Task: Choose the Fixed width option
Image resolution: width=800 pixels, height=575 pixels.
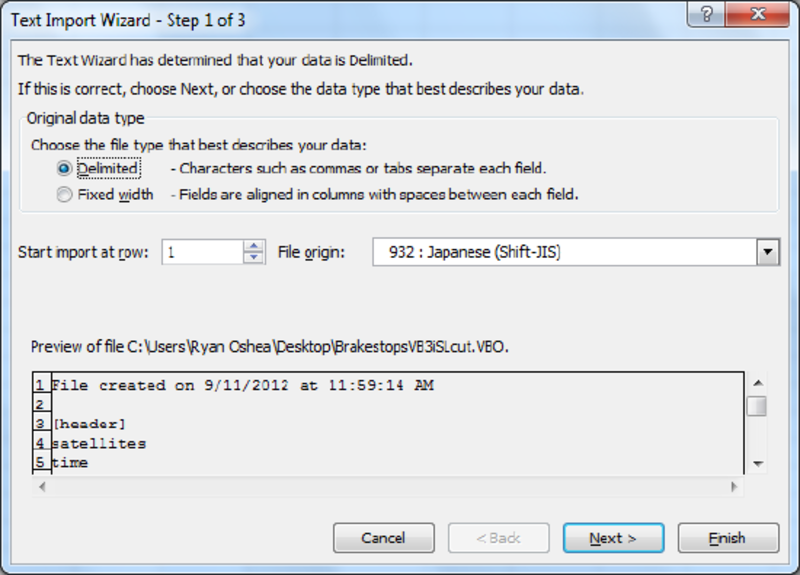Action: (65, 195)
